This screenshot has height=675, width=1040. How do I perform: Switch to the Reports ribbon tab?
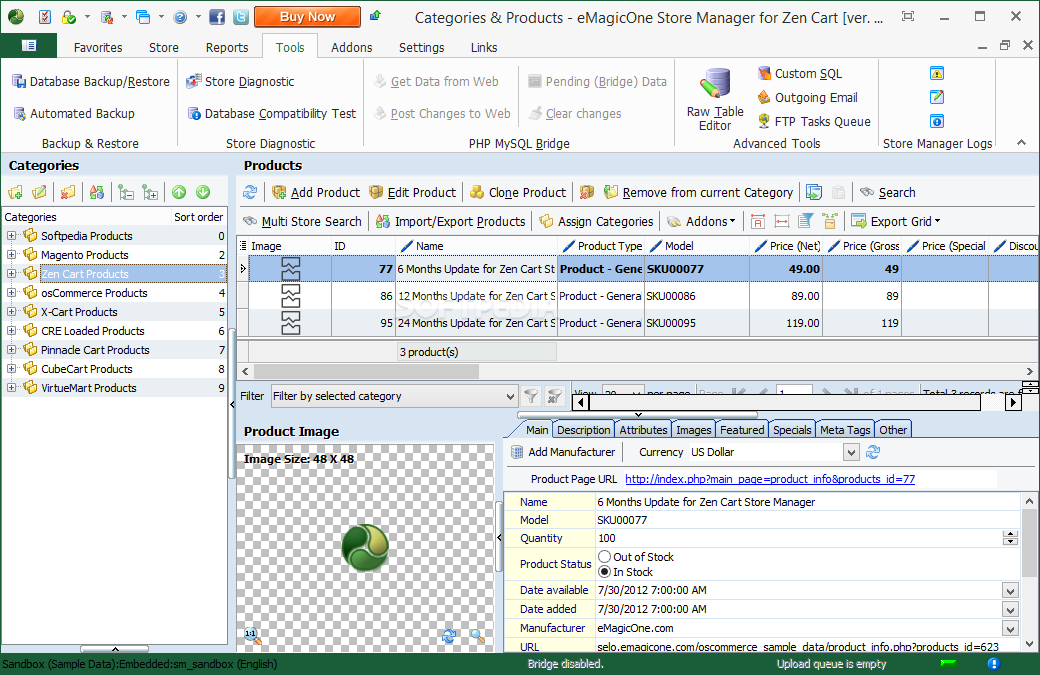227,48
